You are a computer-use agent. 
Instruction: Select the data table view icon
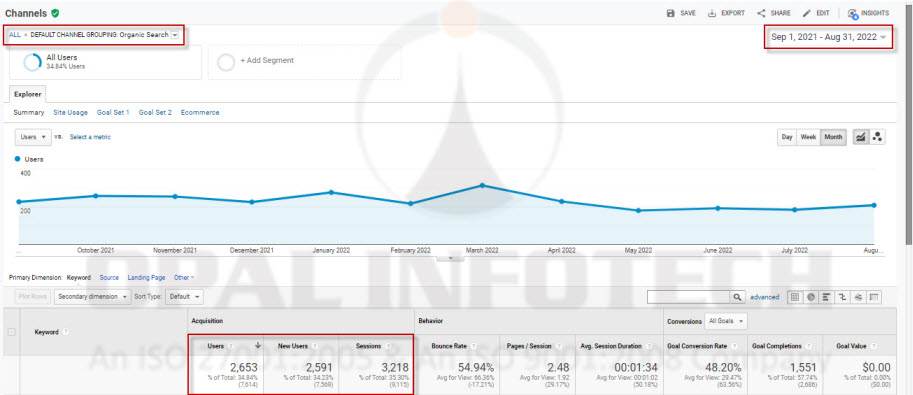tap(794, 297)
